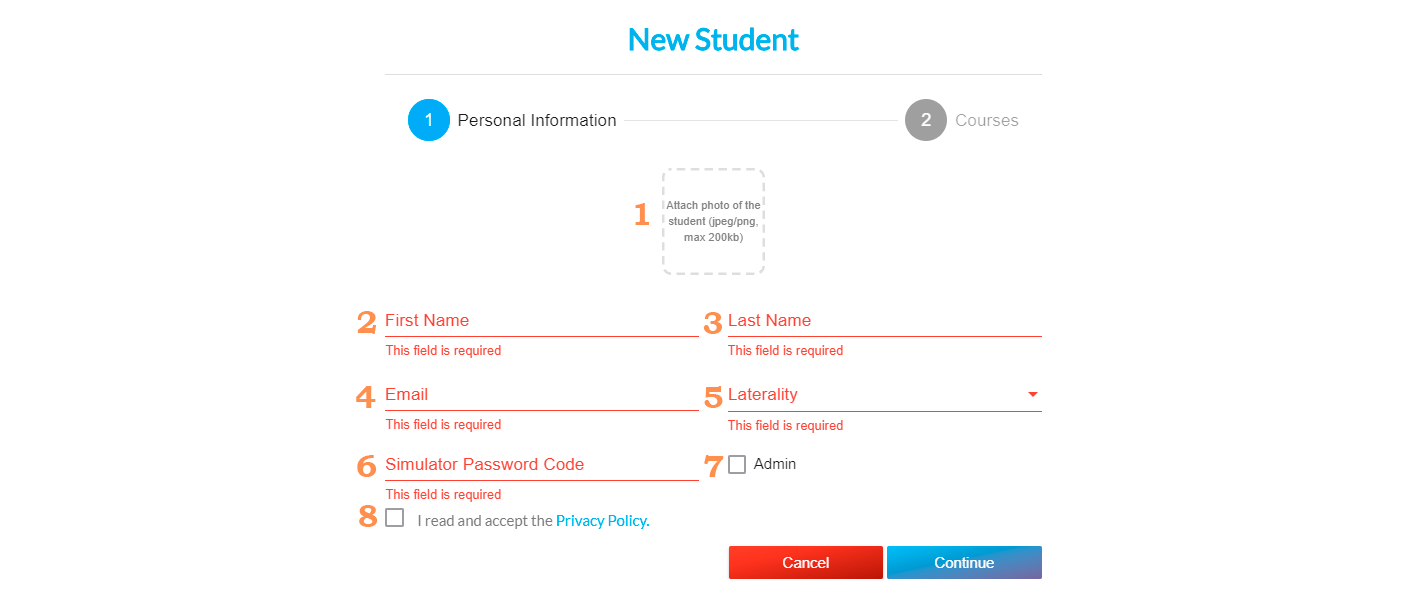Image resolution: width=1428 pixels, height=592 pixels.
Task: Click into the Email field
Action: [x=541, y=394]
